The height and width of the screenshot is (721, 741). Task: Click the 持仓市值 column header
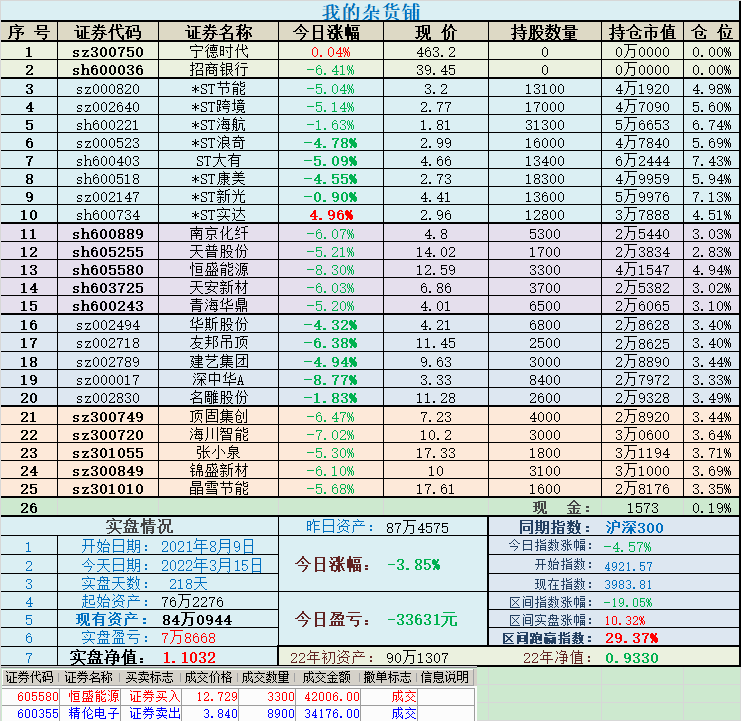click(x=642, y=32)
